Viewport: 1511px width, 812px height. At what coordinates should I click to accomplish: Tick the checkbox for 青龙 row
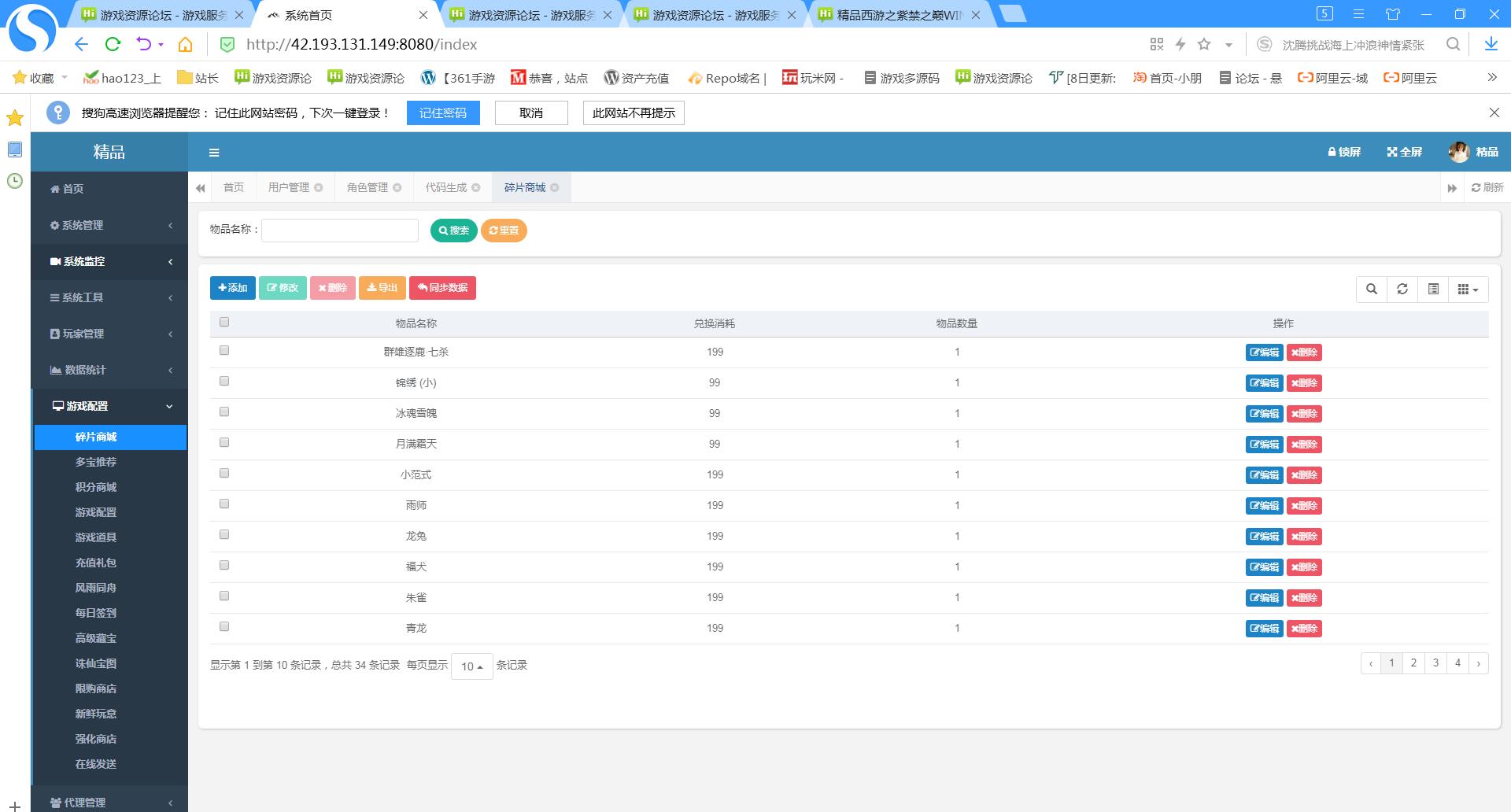tap(224, 627)
